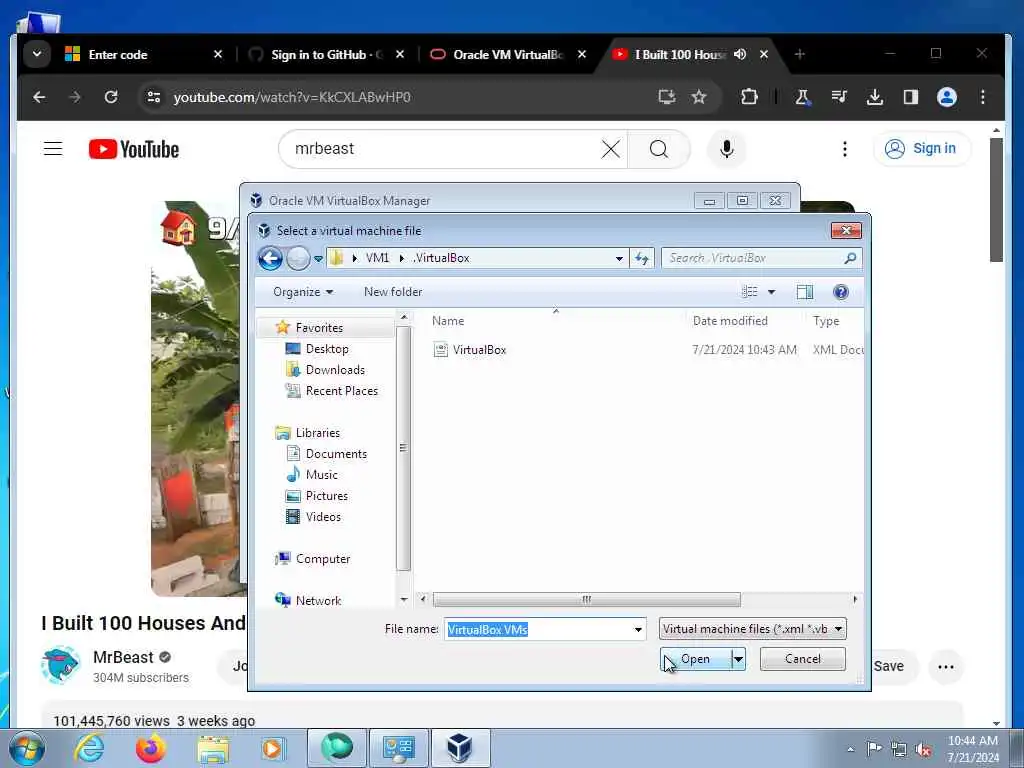The height and width of the screenshot is (768, 1024).
Task: Open the Windows Start menu
Action: pos(27,748)
